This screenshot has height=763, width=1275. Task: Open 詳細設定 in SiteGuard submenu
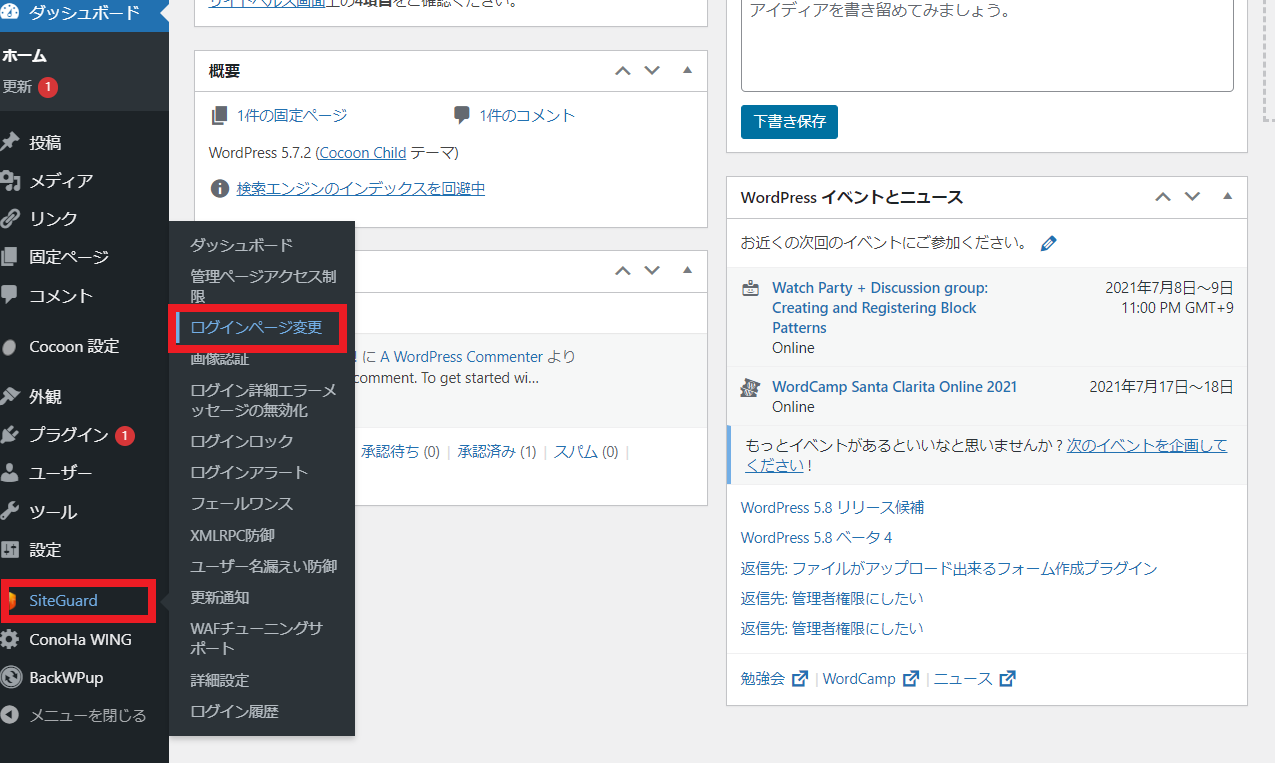pyautogui.click(x=220, y=680)
